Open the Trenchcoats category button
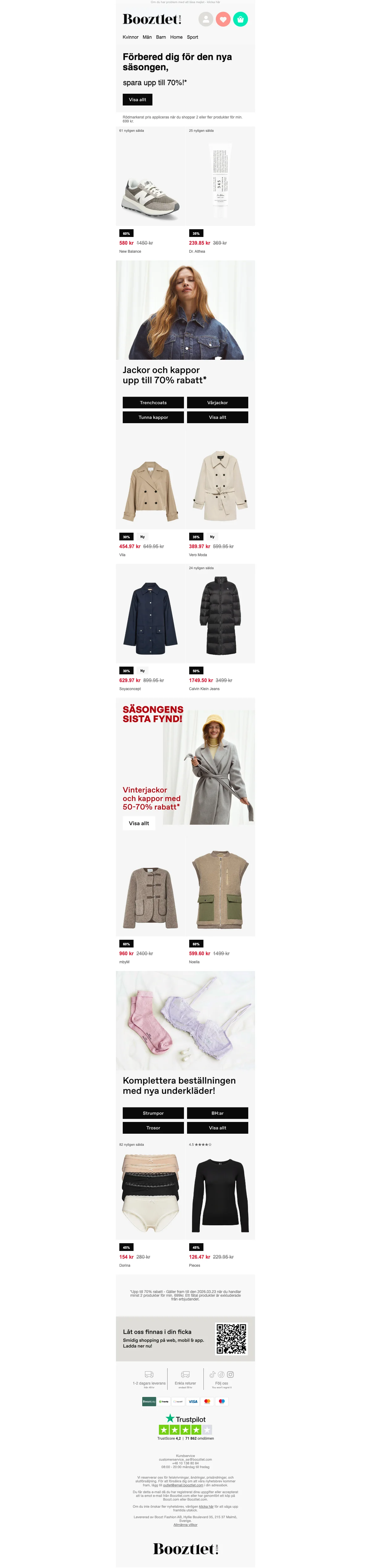Viewport: 371px width, 1568px height. (x=153, y=402)
